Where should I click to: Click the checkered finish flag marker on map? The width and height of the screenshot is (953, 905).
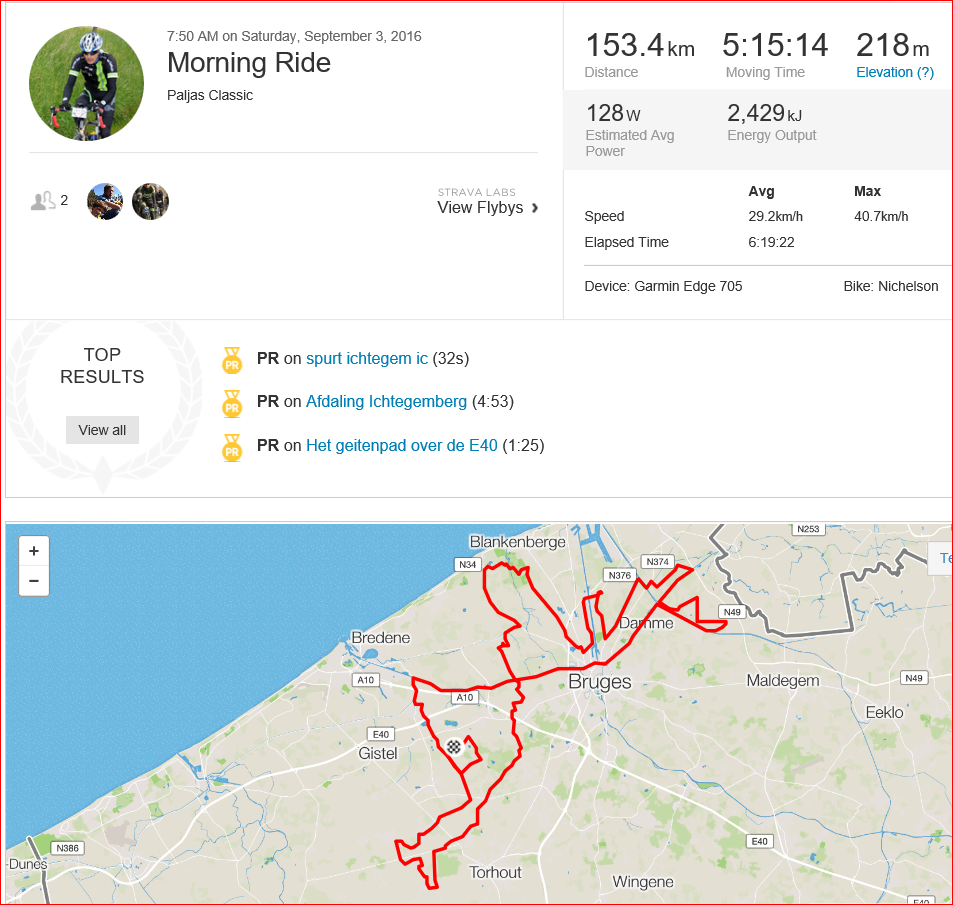point(453,747)
